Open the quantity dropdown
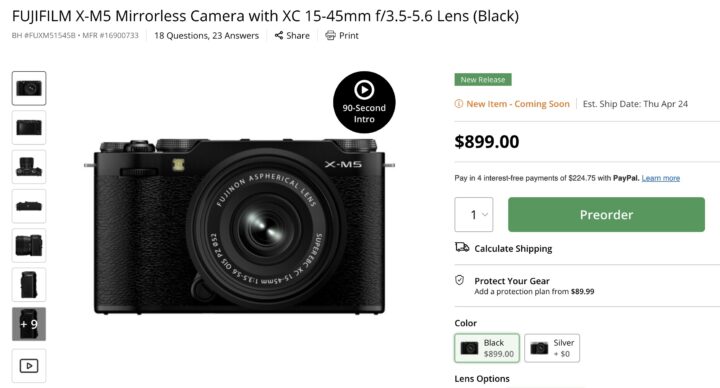720x388 pixels. 474,214
